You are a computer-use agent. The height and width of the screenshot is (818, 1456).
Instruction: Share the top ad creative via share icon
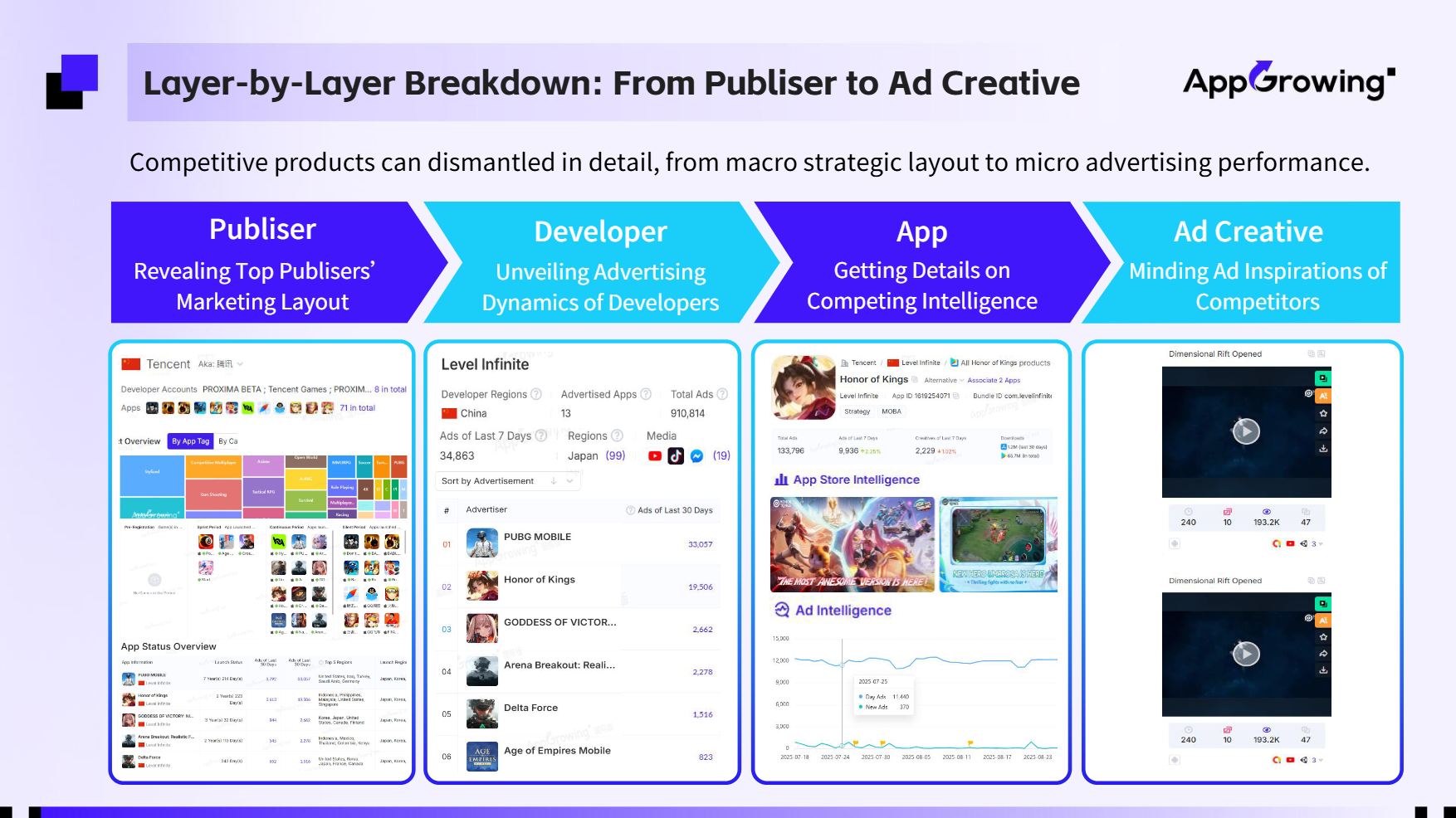coord(1323,431)
